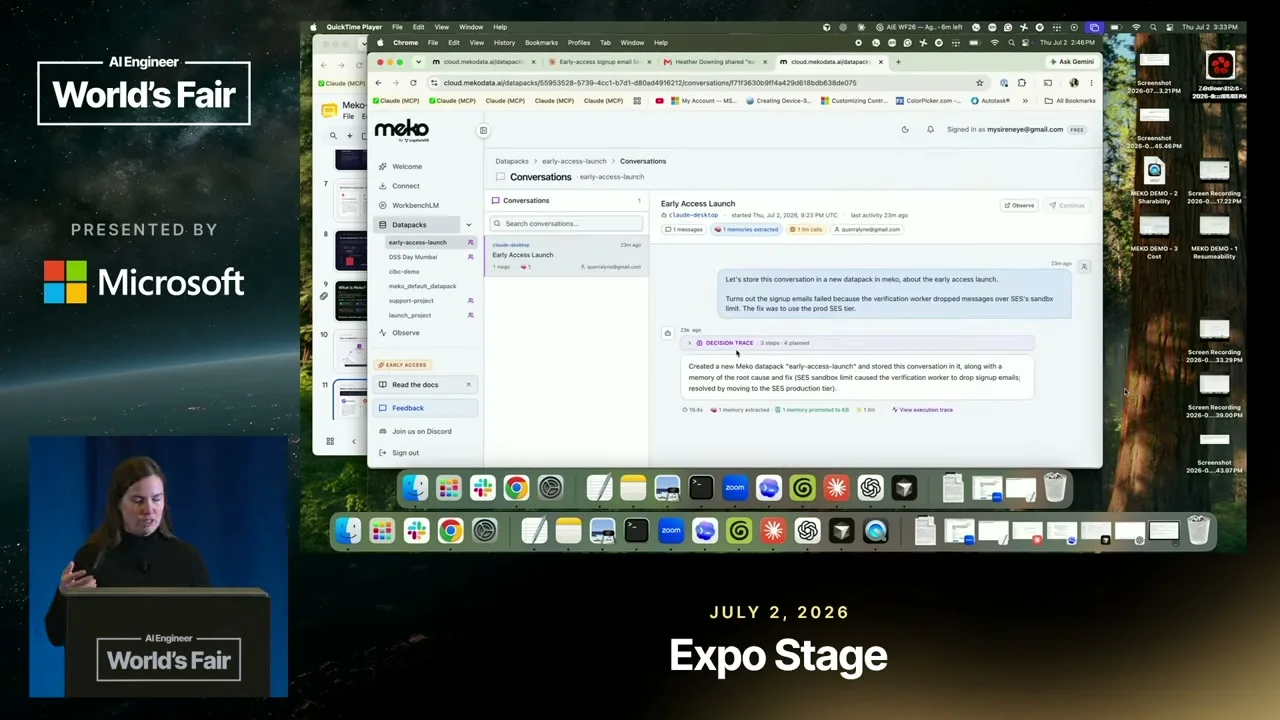Open the Connect section in sidebar

coord(406,186)
